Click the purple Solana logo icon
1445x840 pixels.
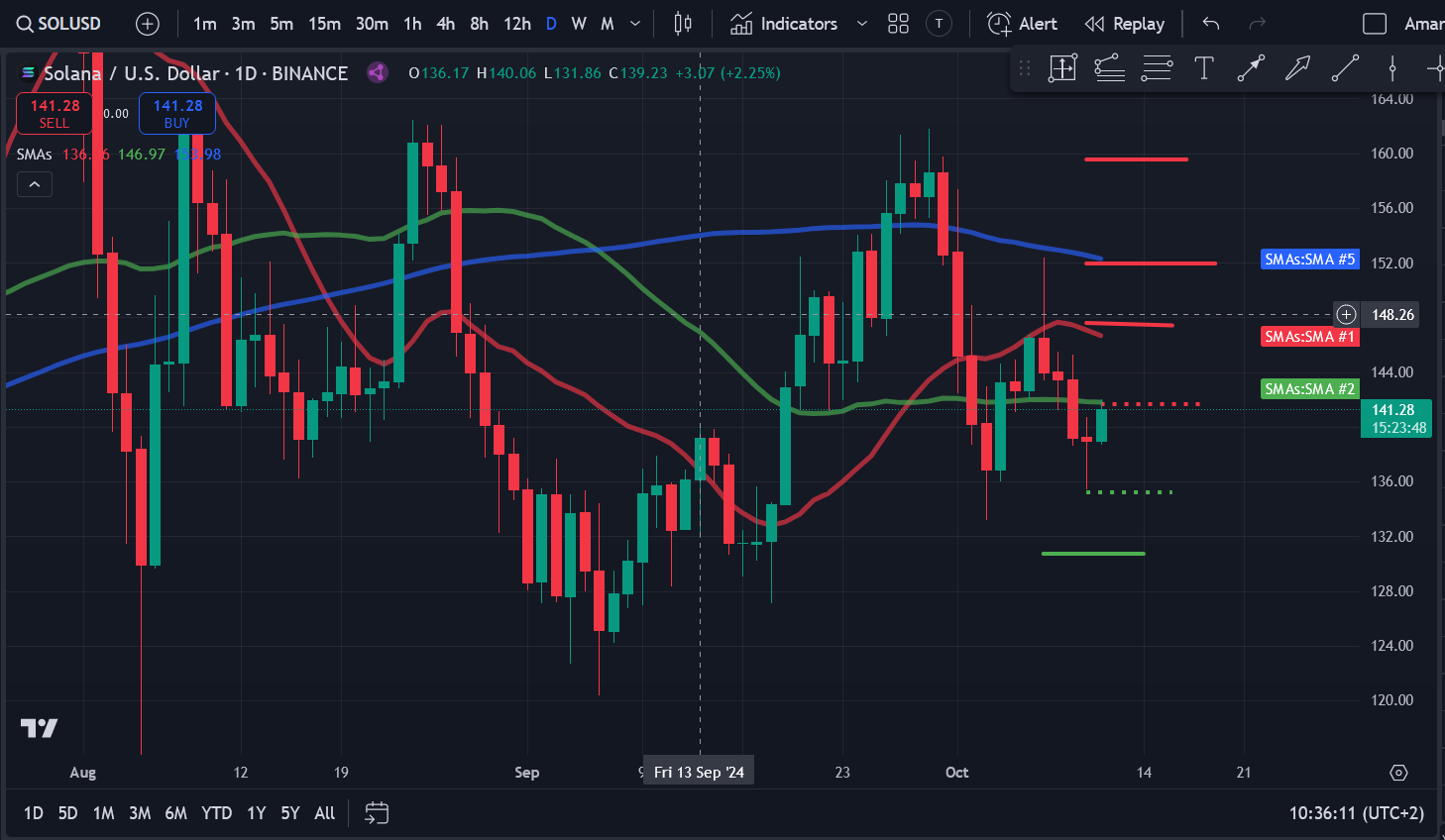pos(377,72)
